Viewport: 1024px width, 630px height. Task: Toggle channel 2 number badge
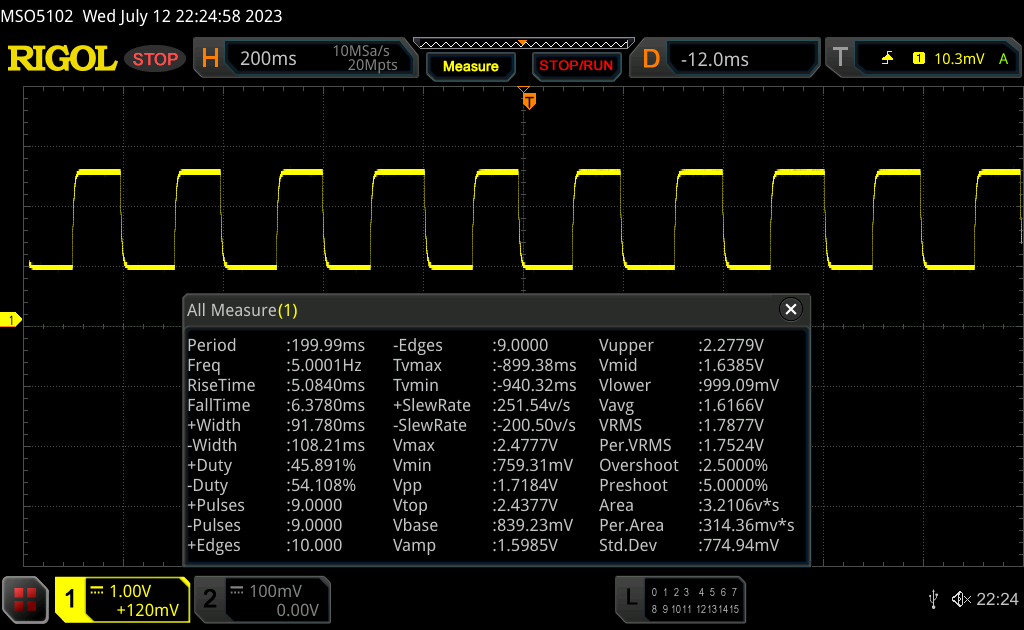(210, 599)
